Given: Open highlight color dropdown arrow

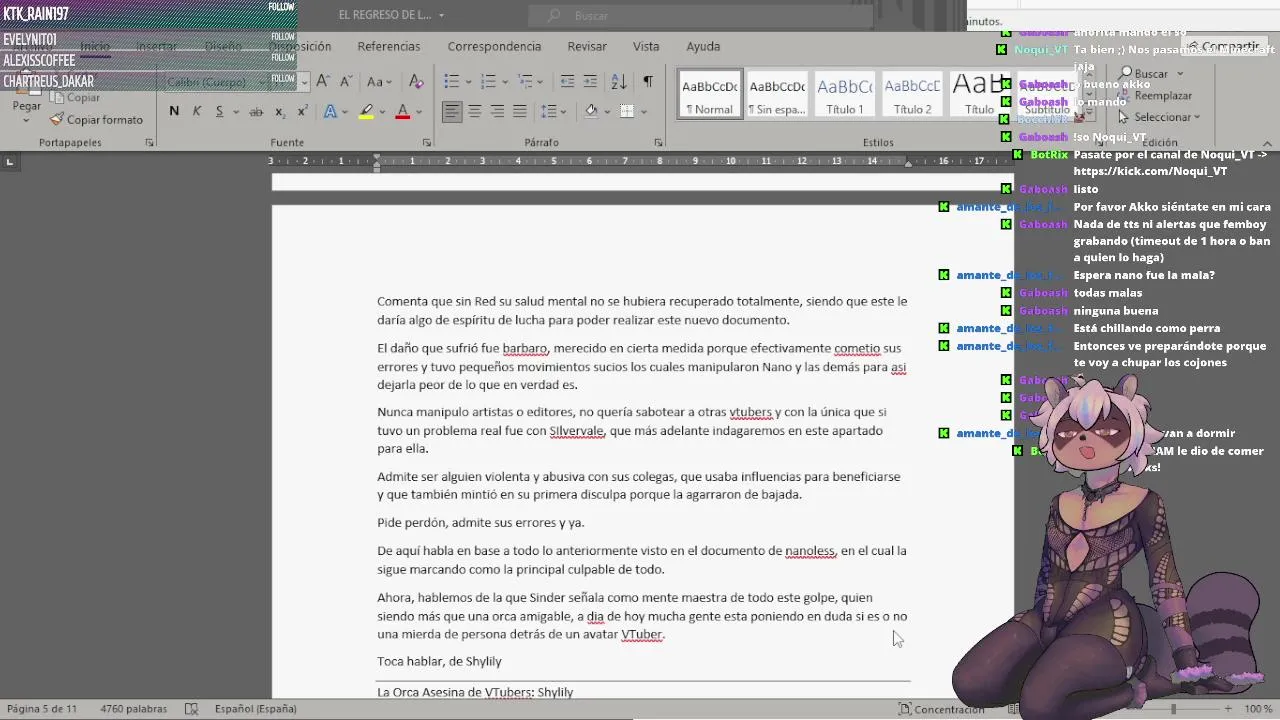Looking at the screenshot, I should click(x=382, y=111).
